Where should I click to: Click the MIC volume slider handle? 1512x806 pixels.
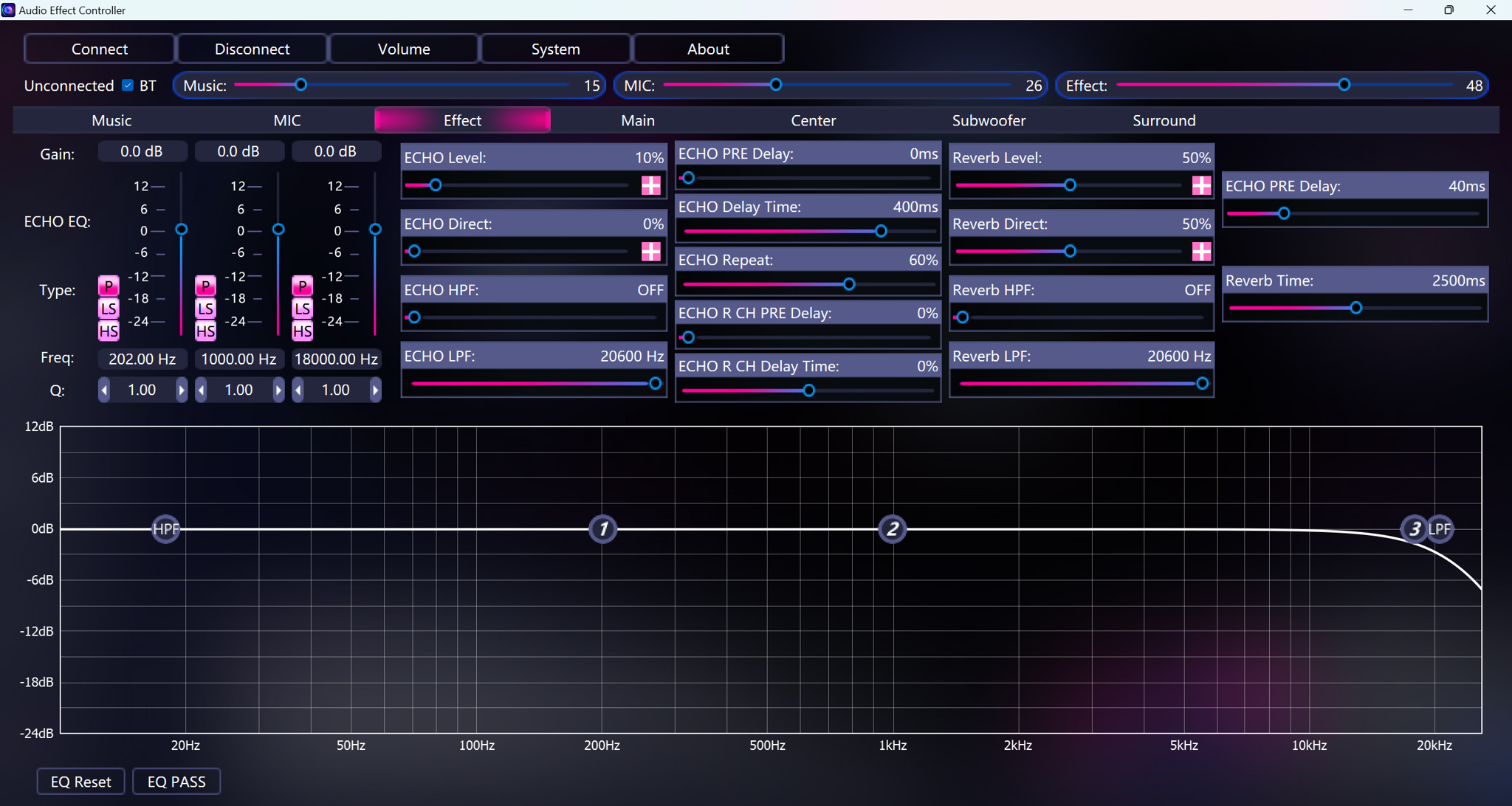point(775,85)
